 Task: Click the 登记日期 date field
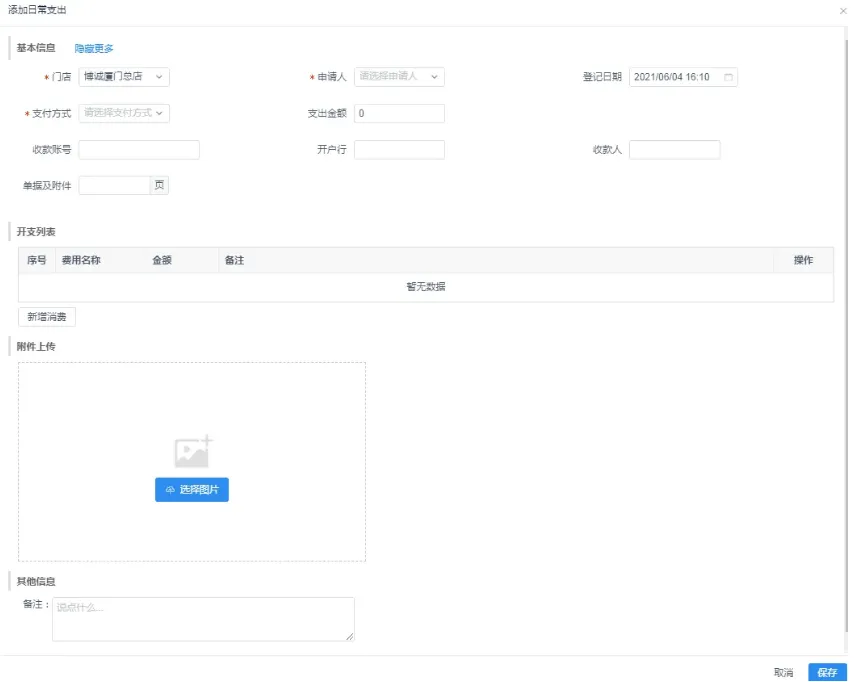tap(674, 77)
